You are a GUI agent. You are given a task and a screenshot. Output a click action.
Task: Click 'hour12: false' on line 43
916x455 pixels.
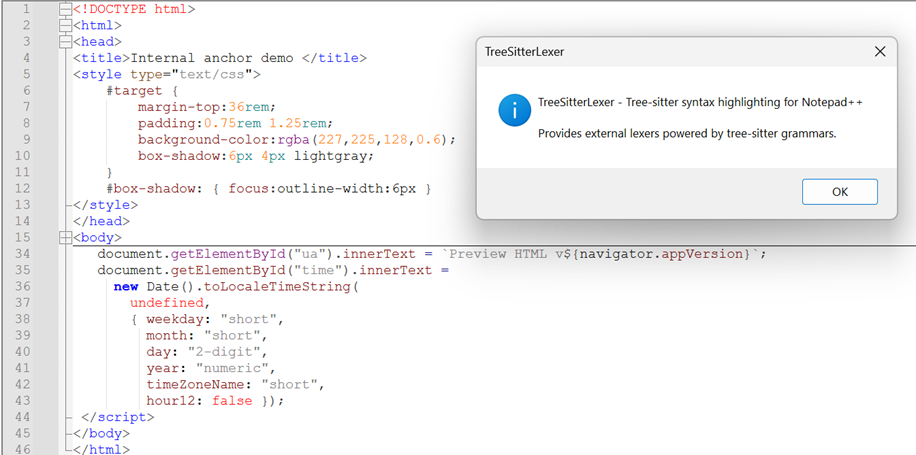click(199, 401)
